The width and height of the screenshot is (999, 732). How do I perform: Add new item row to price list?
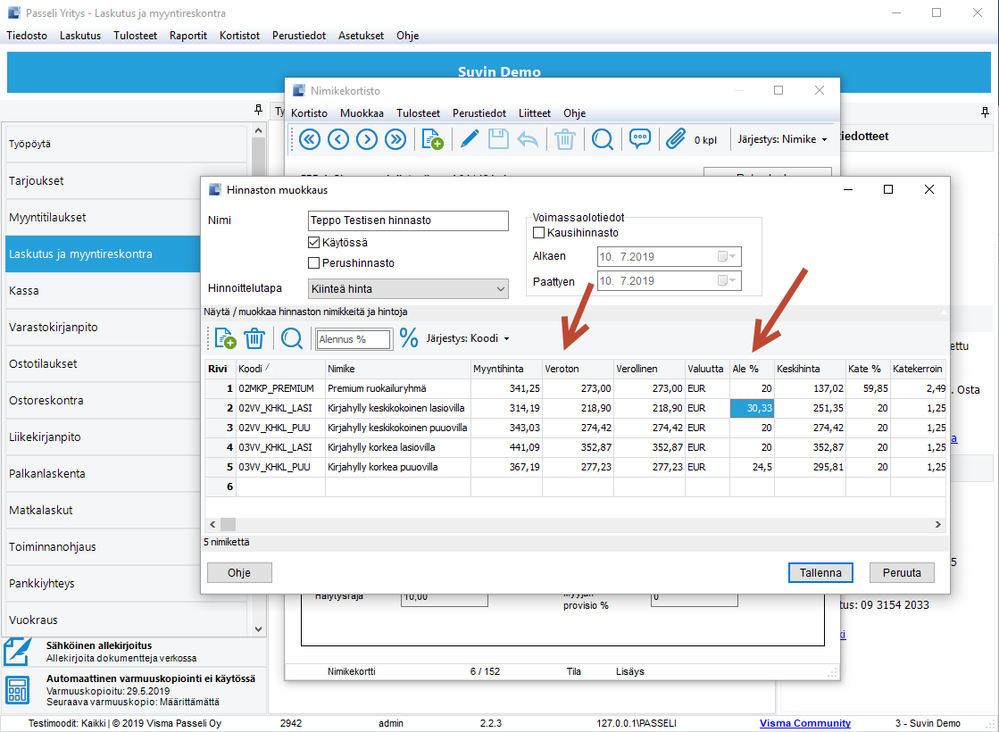coord(225,339)
